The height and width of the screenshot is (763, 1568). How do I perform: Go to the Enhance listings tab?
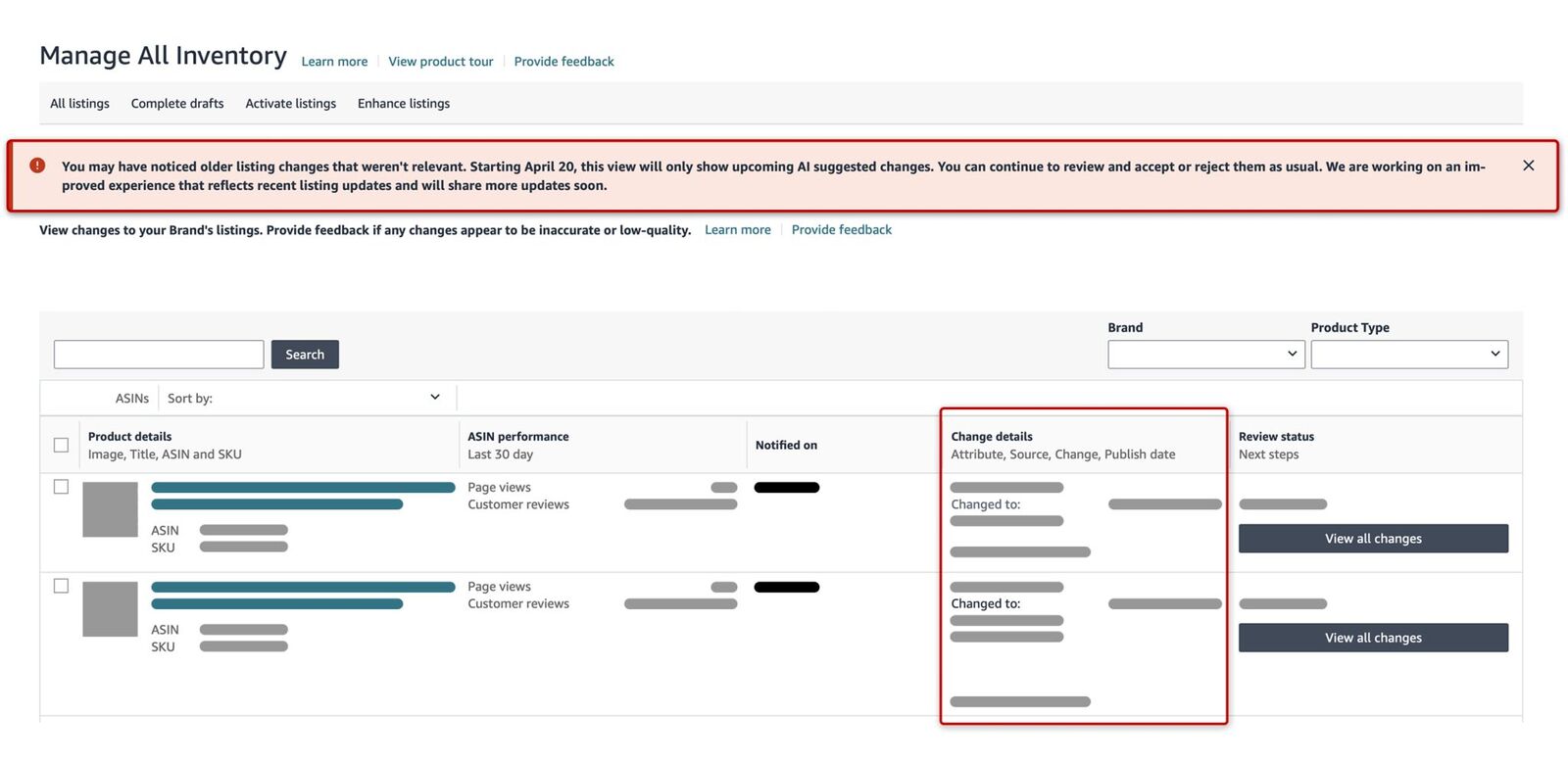(404, 103)
